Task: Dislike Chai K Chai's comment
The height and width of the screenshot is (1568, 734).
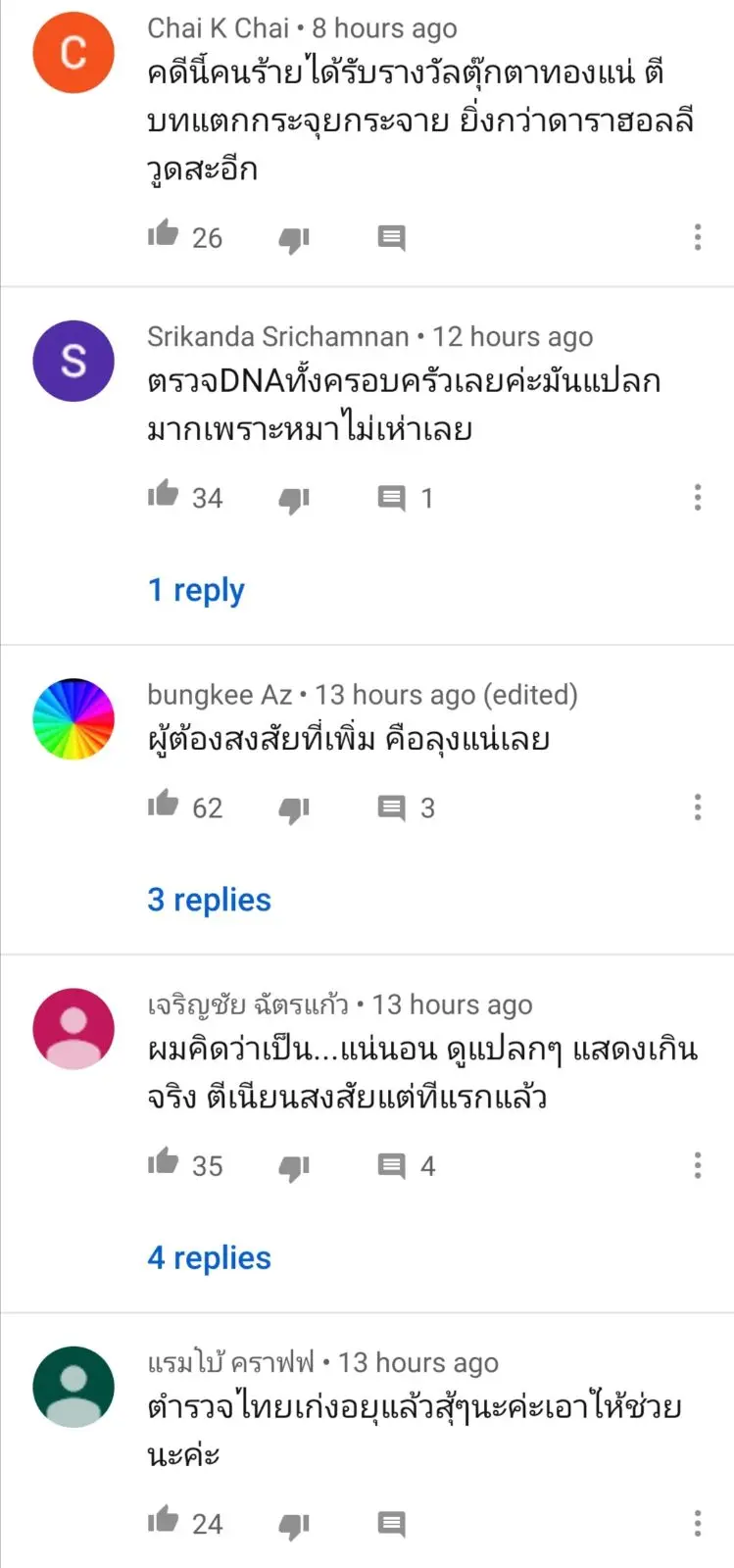Action: pyautogui.click(x=294, y=239)
